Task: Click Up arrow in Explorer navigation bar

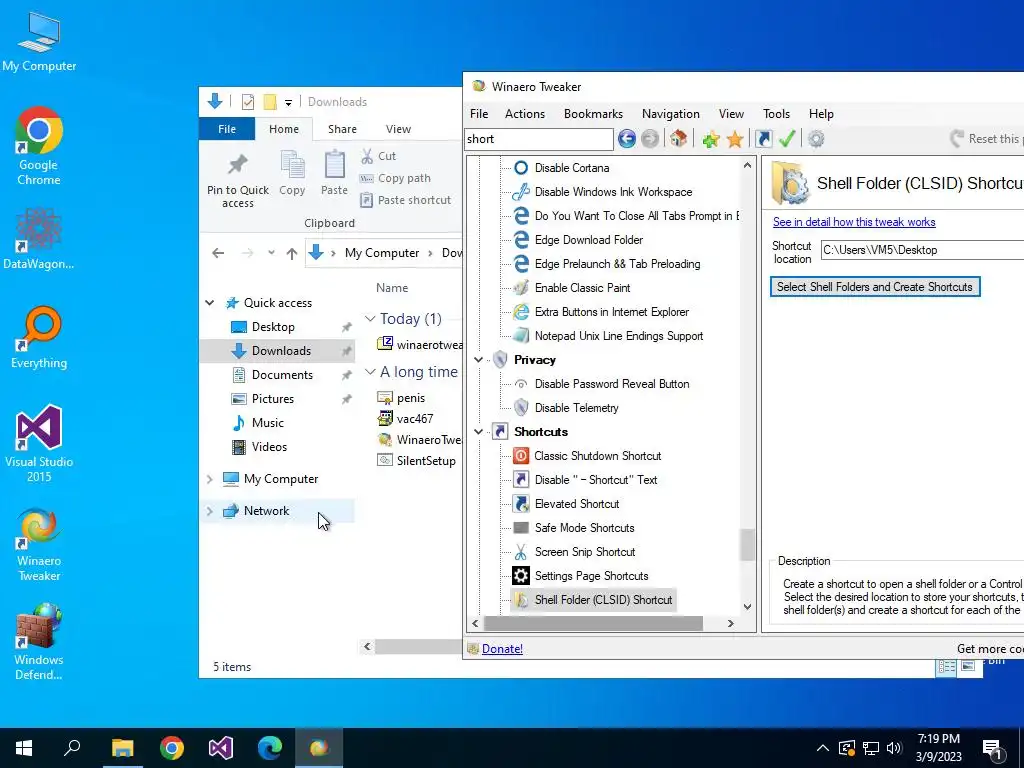Action: click(291, 253)
